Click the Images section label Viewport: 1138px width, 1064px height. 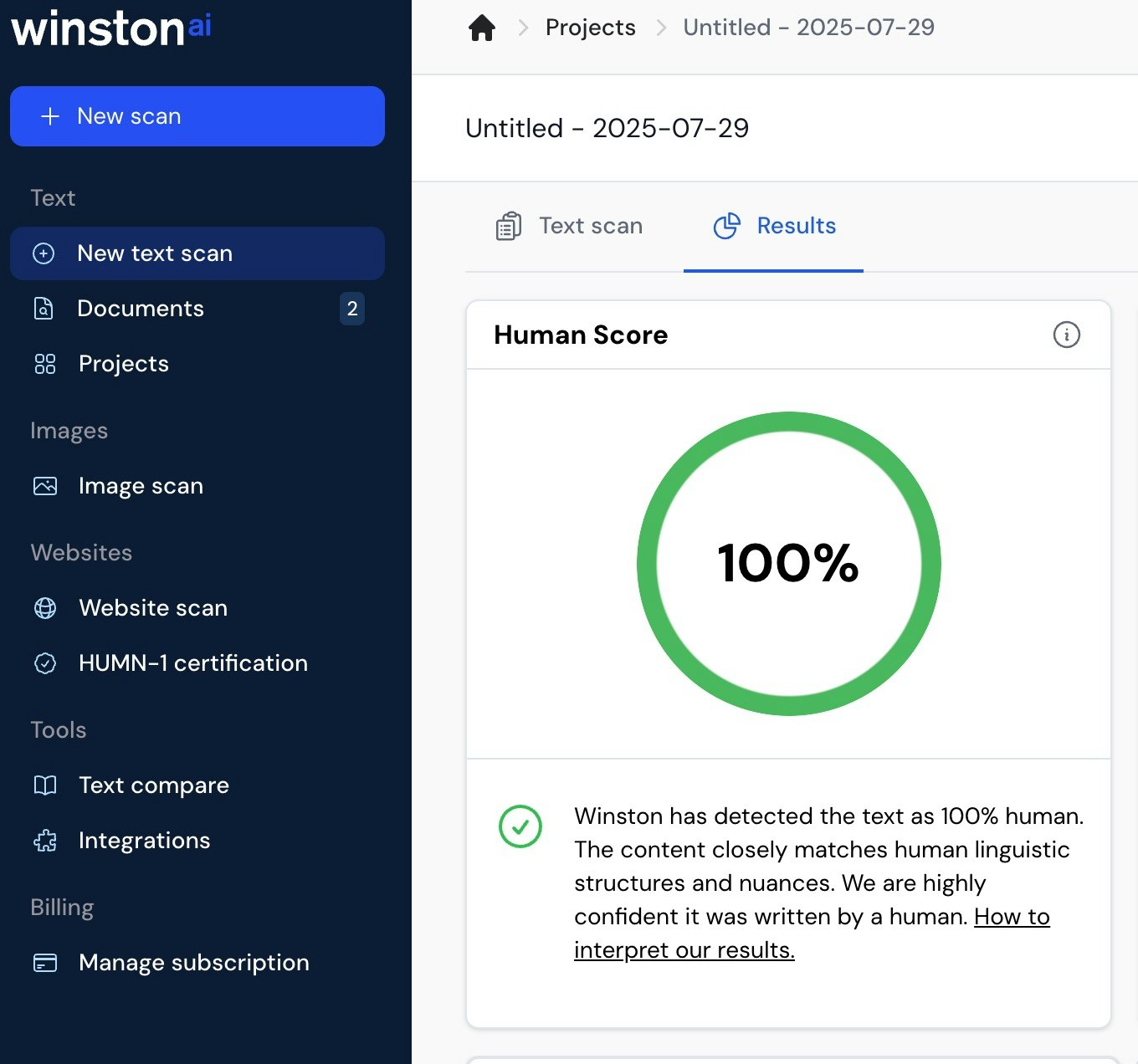coord(69,431)
